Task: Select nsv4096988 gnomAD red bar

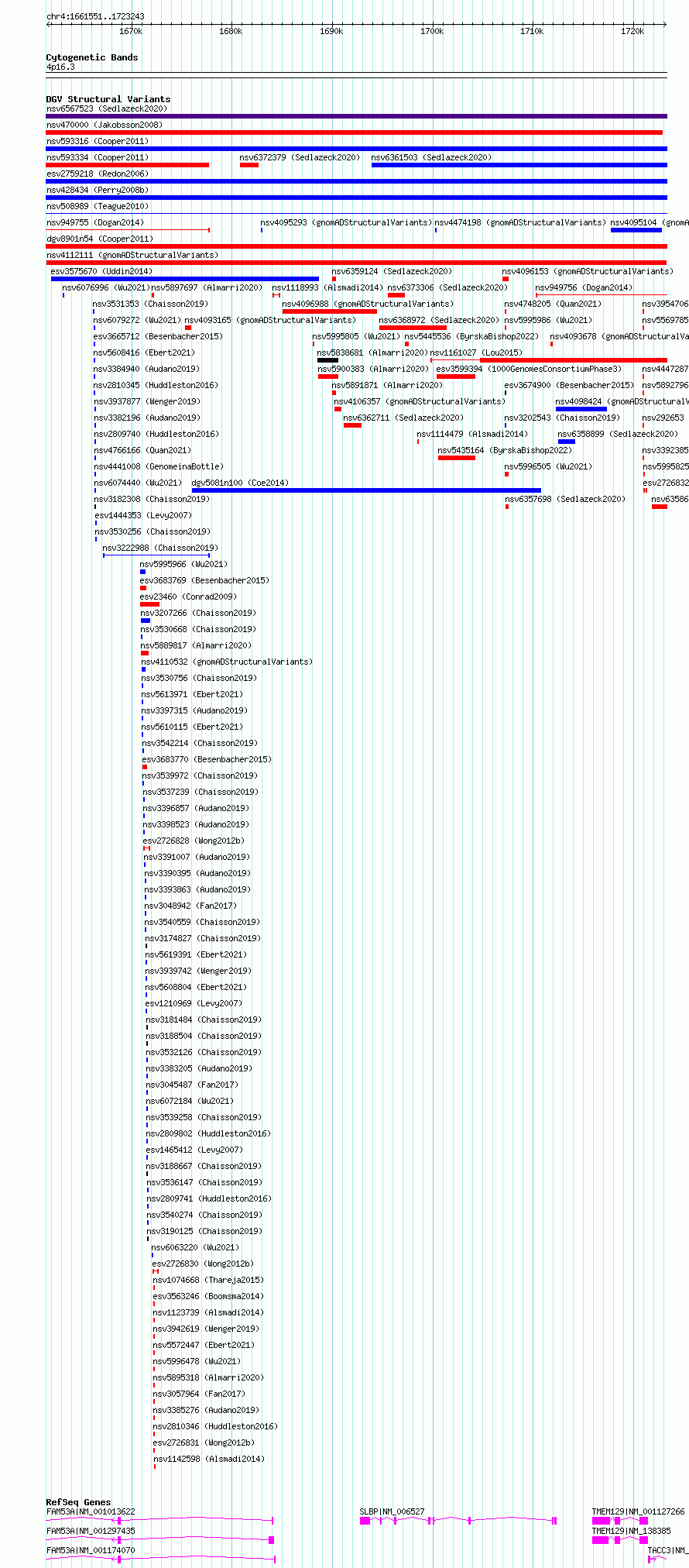Action: [330, 311]
